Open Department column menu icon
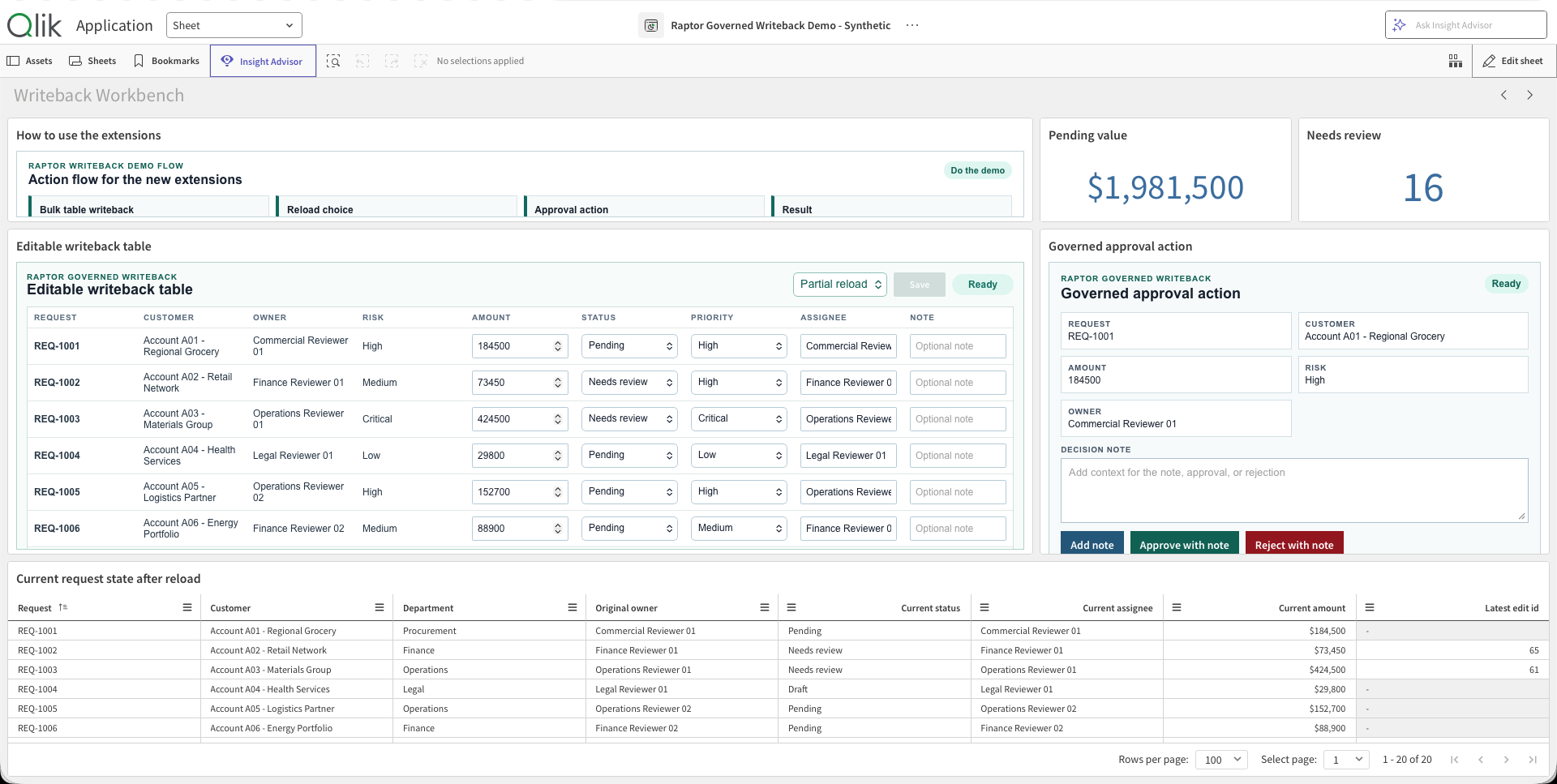Viewport: 1557px width, 784px height. tap(573, 607)
